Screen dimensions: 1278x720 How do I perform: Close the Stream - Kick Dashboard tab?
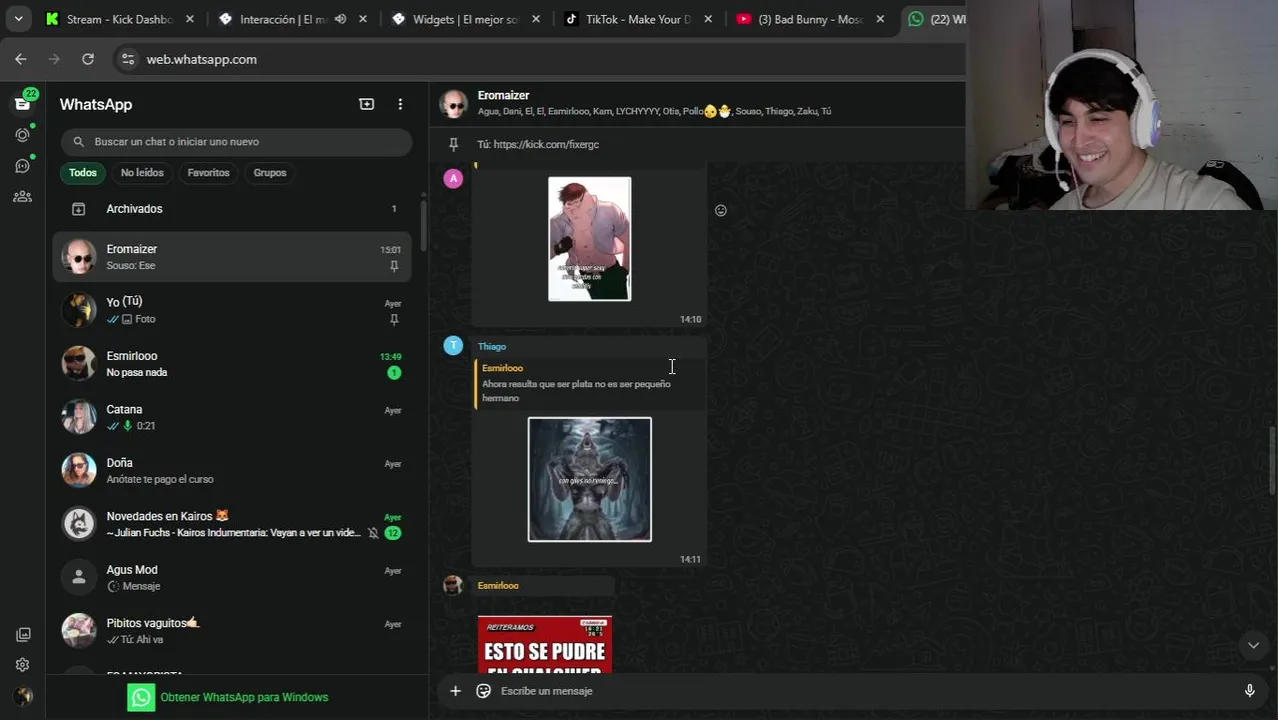(x=190, y=19)
